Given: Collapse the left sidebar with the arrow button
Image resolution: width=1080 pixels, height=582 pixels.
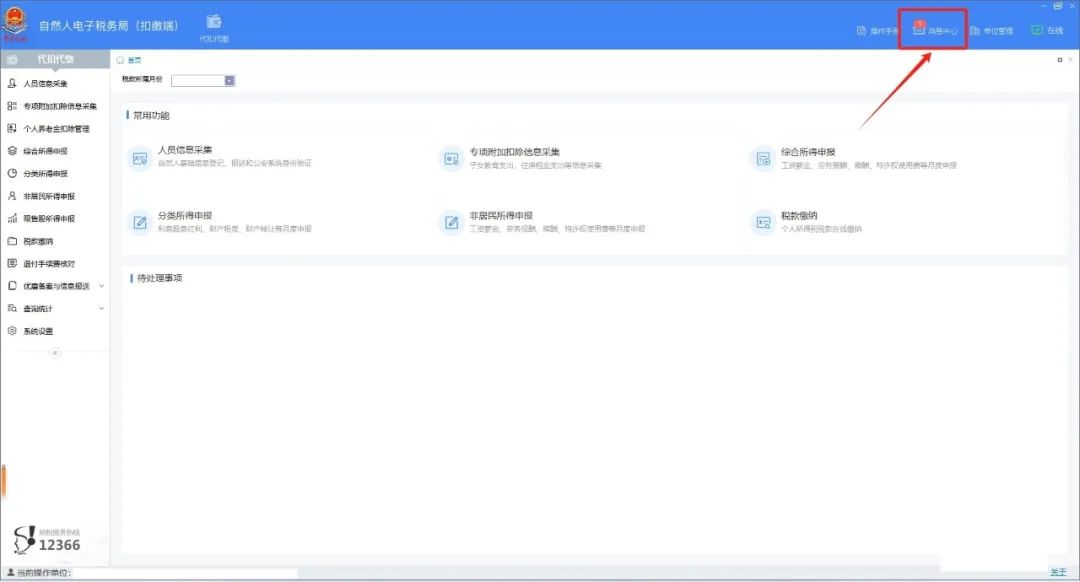Looking at the screenshot, I should [x=56, y=353].
